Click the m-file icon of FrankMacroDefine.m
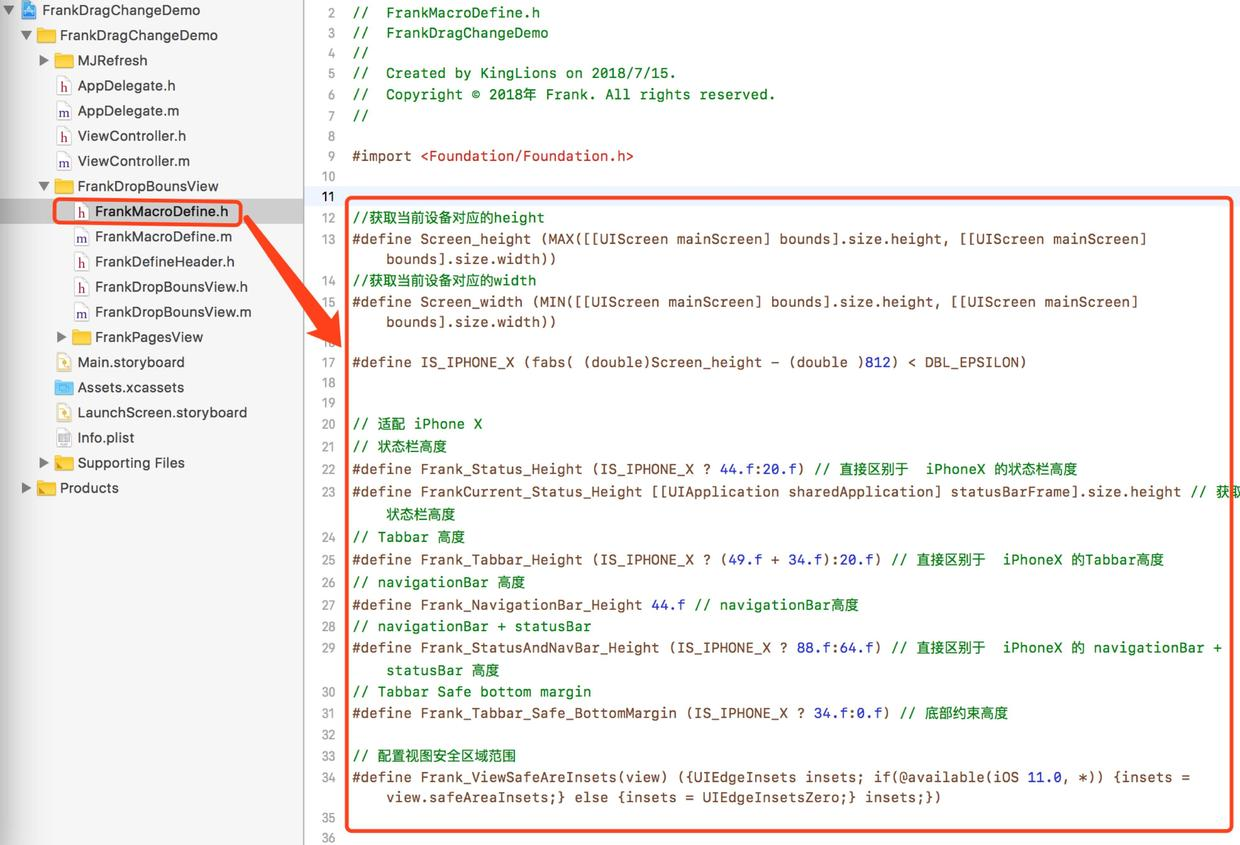Viewport: 1240px width, 845px height. pyautogui.click(x=82, y=237)
